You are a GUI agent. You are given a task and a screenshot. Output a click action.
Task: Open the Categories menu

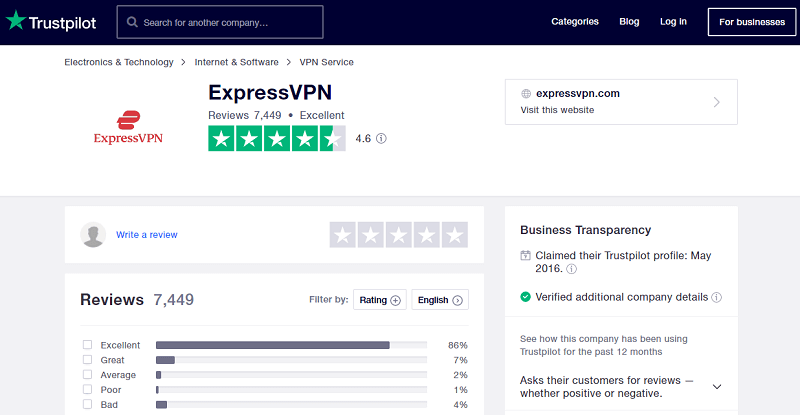[x=574, y=21]
